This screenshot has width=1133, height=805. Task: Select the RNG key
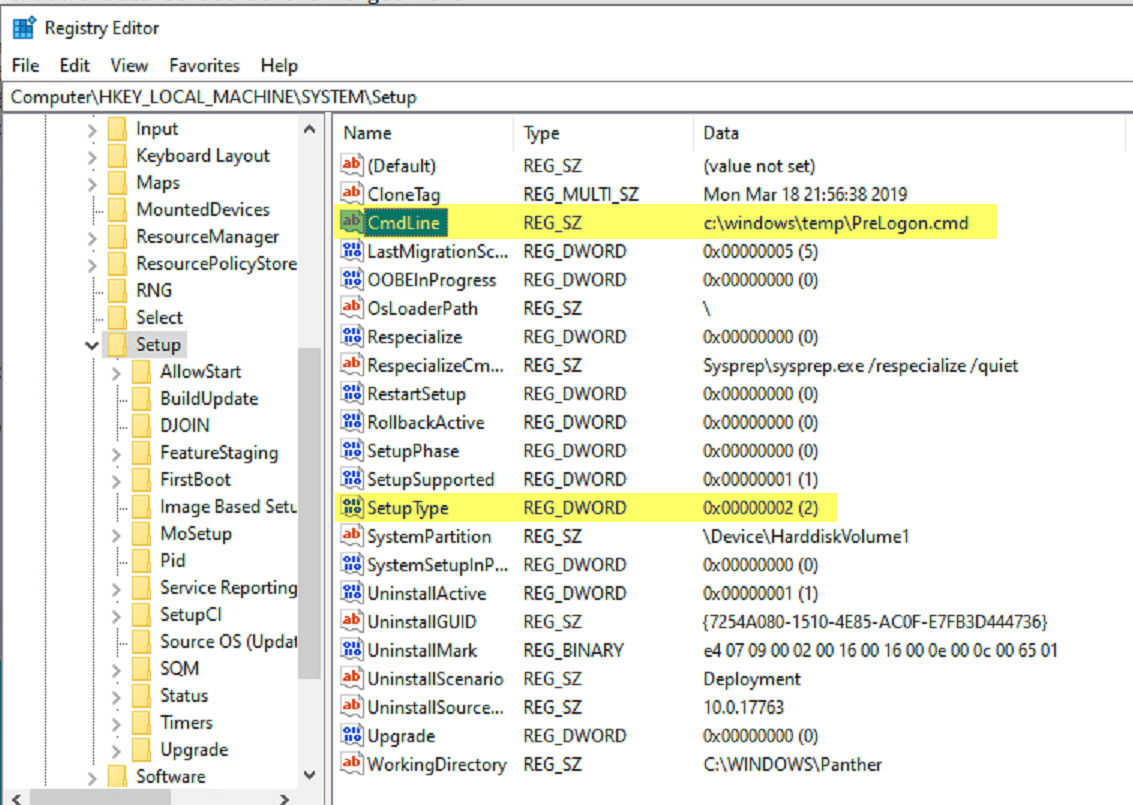(154, 290)
